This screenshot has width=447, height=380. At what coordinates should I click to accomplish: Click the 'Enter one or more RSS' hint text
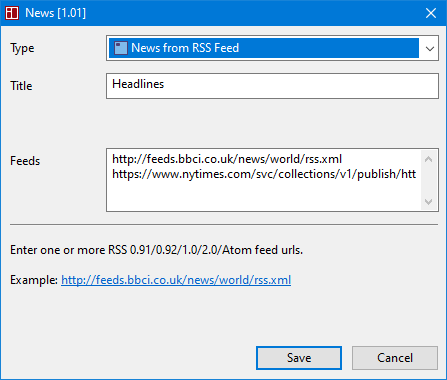[156, 250]
